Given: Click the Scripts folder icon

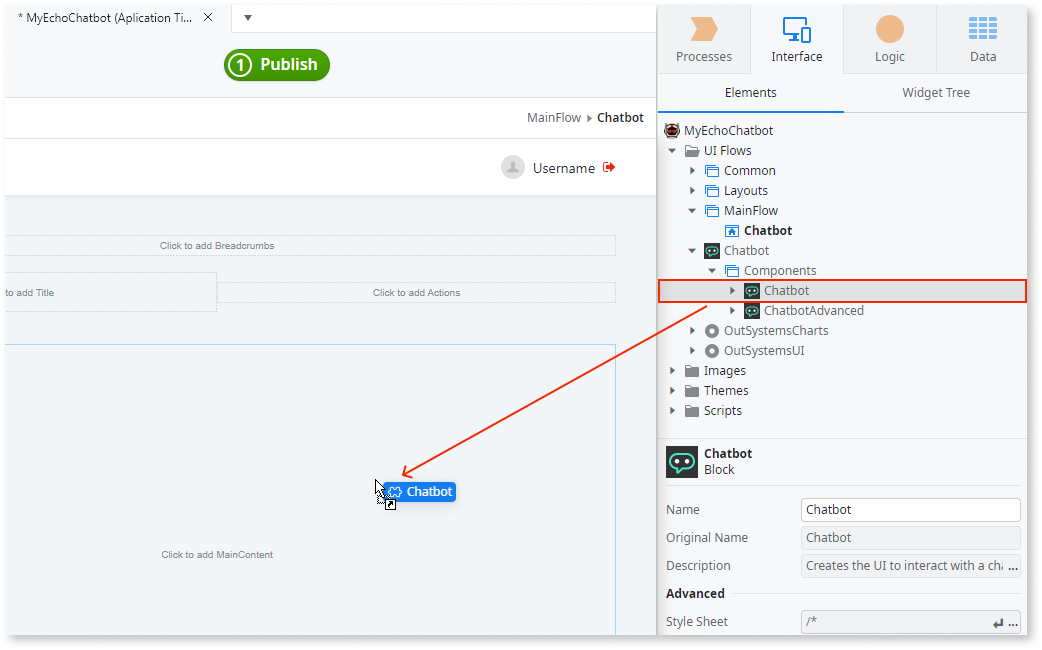Looking at the screenshot, I should click(692, 410).
